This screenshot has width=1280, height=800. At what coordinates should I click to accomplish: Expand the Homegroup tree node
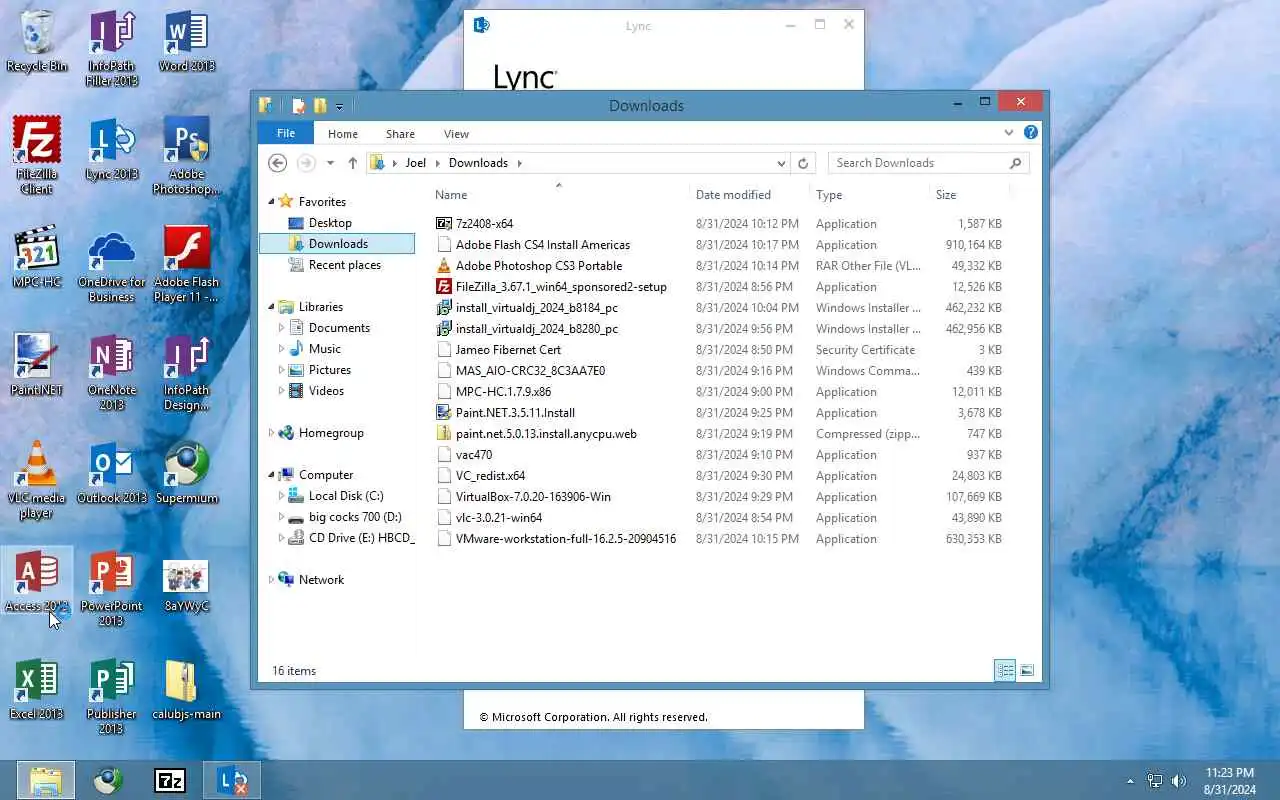pyautogui.click(x=271, y=433)
